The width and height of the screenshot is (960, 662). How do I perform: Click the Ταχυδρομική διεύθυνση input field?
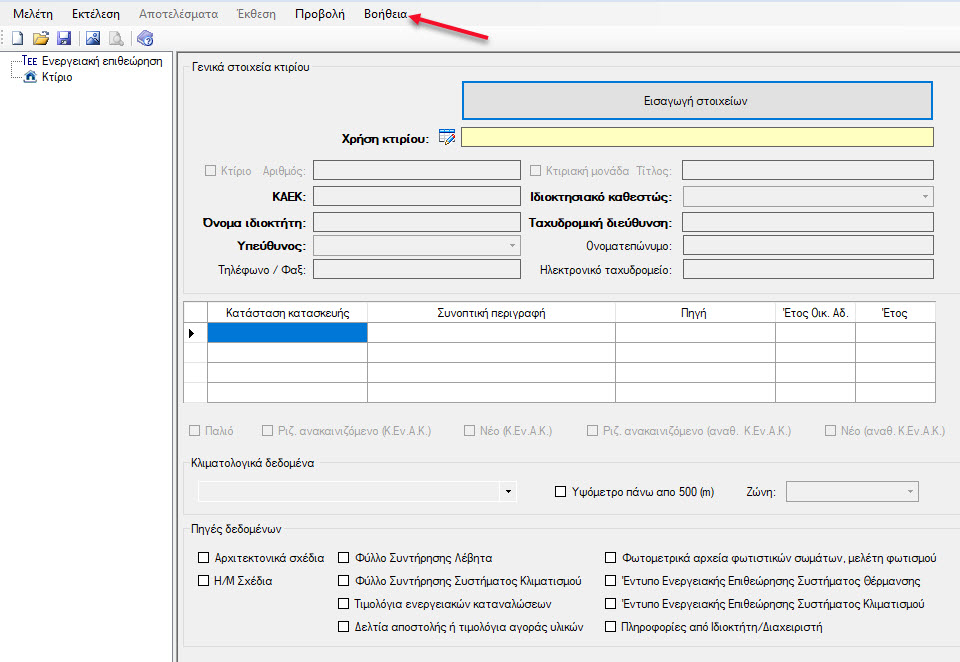tap(808, 222)
